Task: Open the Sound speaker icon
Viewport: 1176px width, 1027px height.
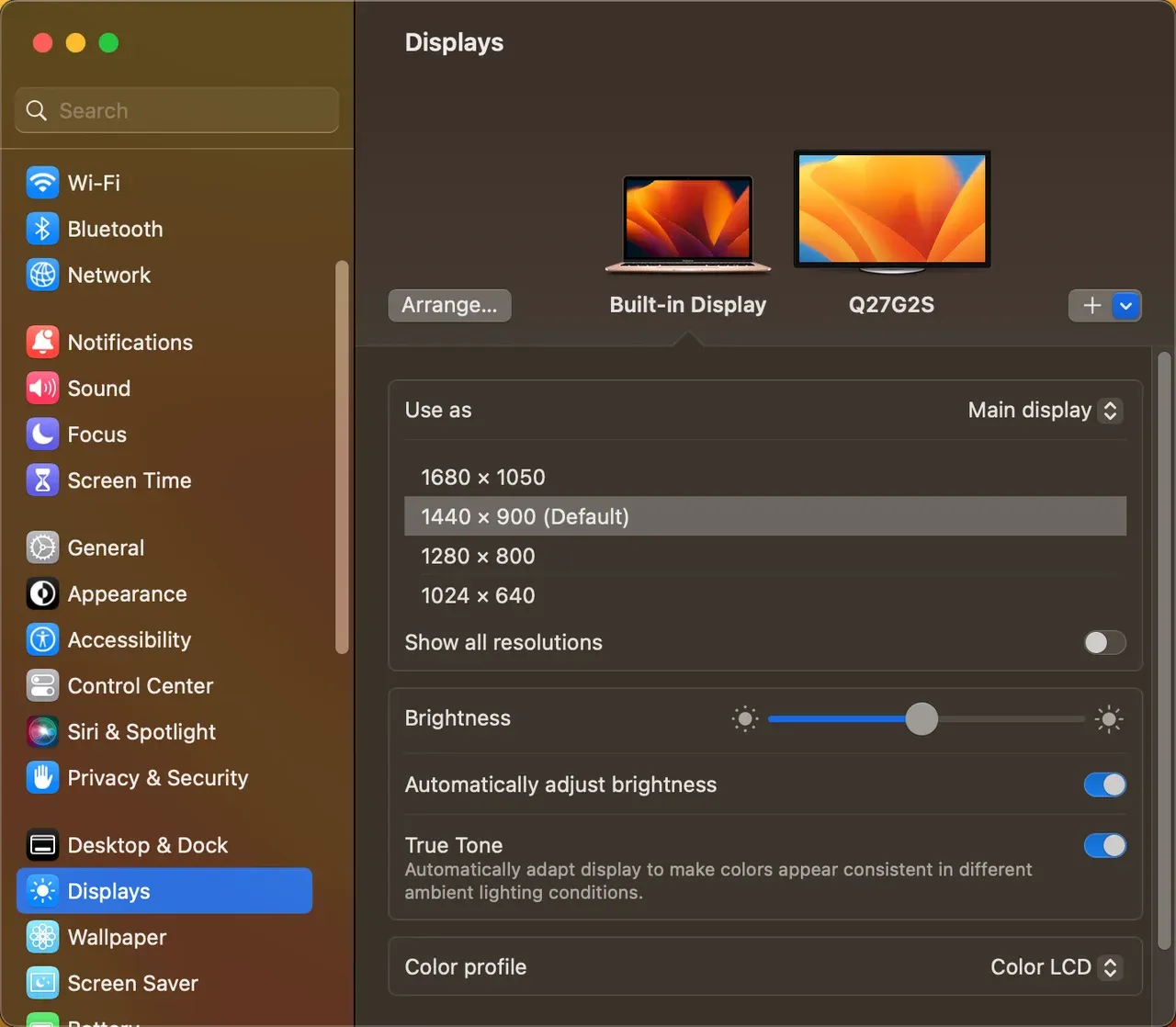Action: click(x=42, y=388)
